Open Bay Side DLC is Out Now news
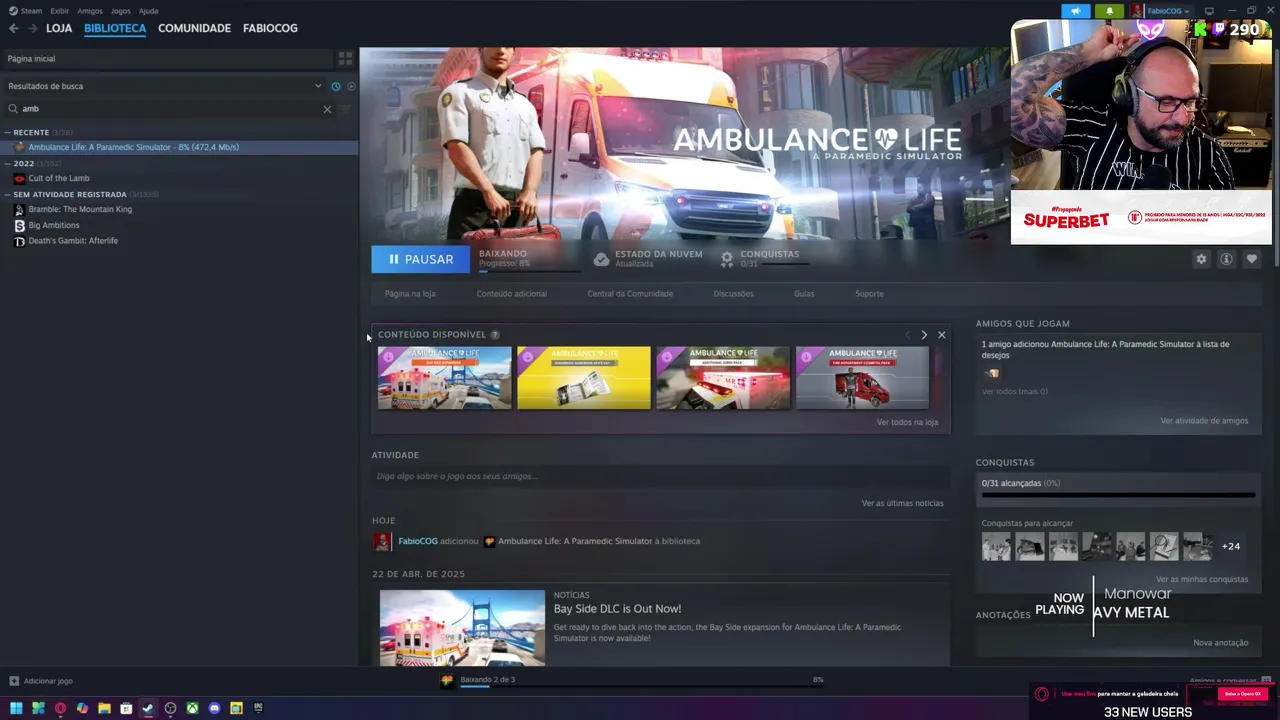 point(617,609)
